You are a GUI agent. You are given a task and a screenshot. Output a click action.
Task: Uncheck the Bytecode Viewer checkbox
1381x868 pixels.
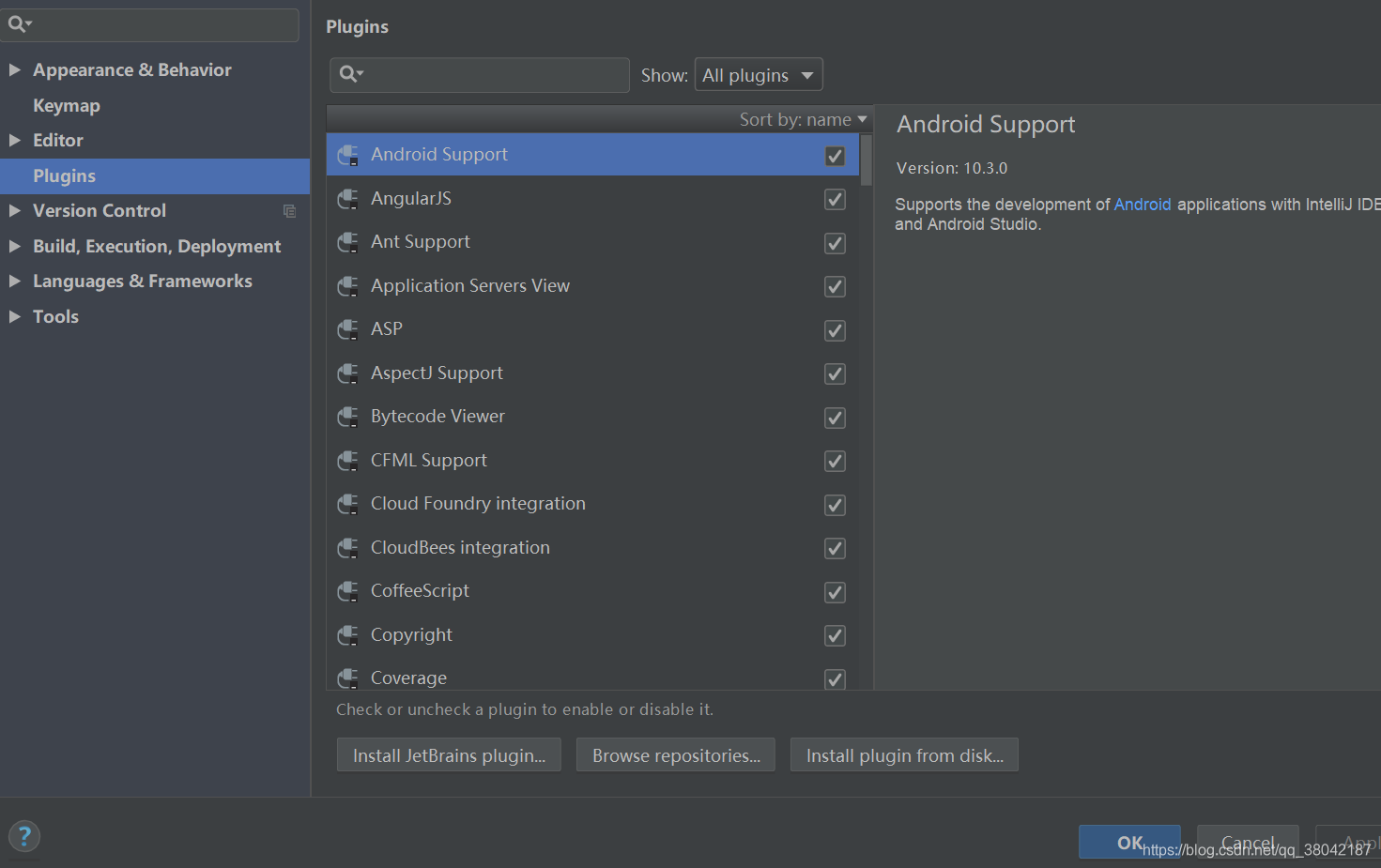pyautogui.click(x=835, y=418)
